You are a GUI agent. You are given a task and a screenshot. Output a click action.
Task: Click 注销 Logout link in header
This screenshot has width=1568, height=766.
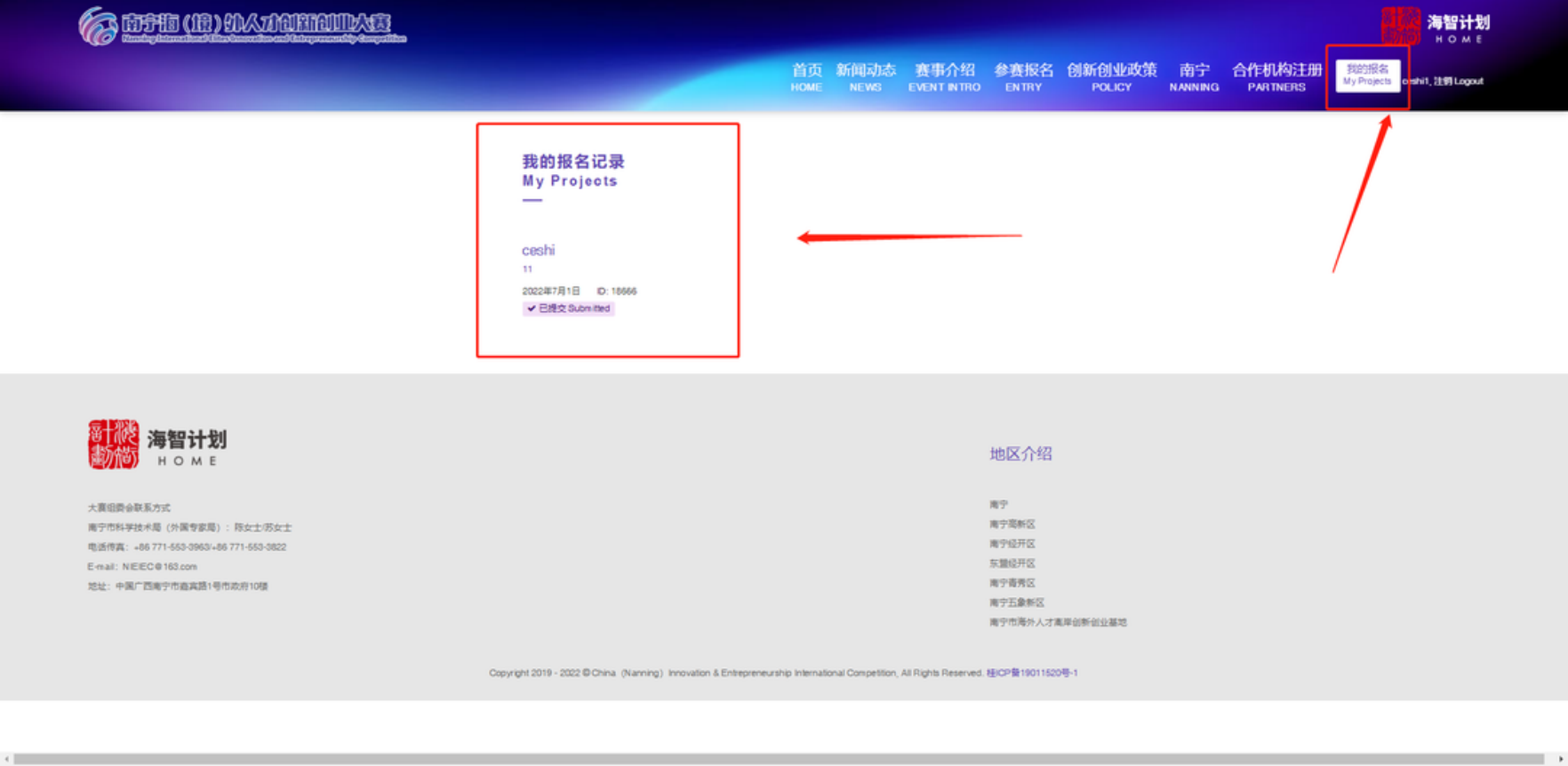pos(1458,81)
